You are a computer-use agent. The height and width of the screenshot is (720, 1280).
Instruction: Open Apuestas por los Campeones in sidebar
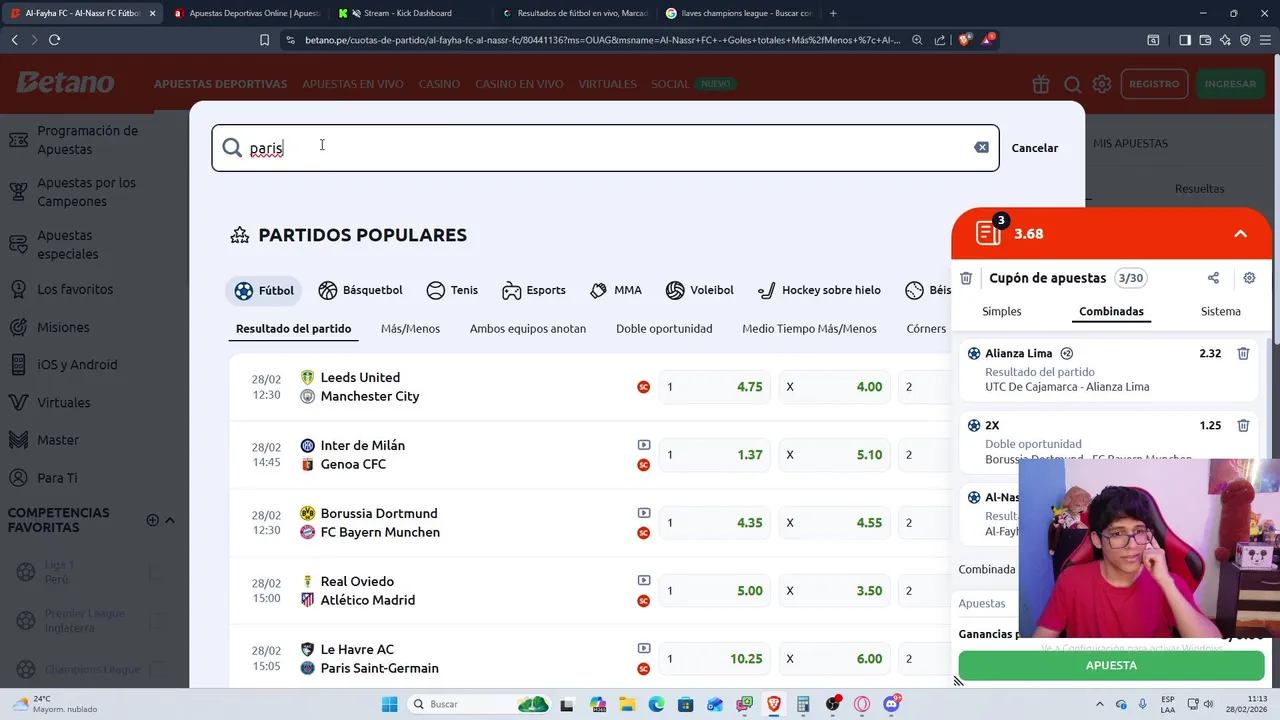pyautogui.click(x=87, y=192)
